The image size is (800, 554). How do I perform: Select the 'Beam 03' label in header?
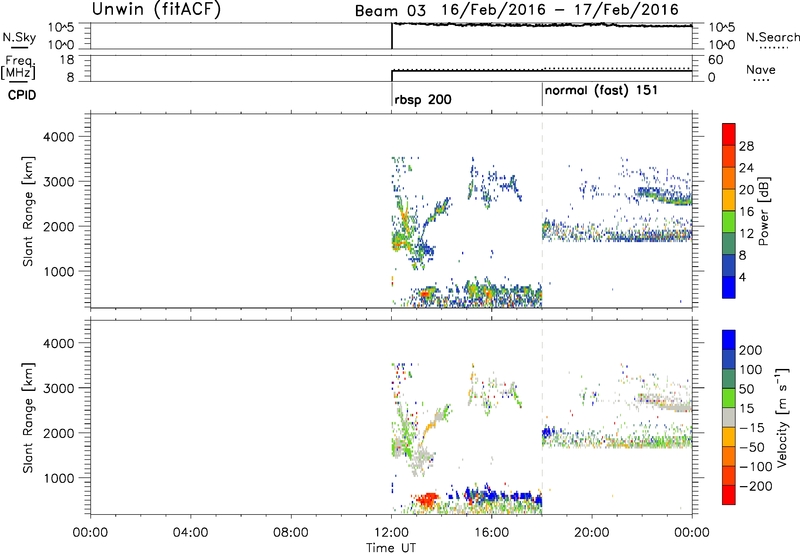390,11
